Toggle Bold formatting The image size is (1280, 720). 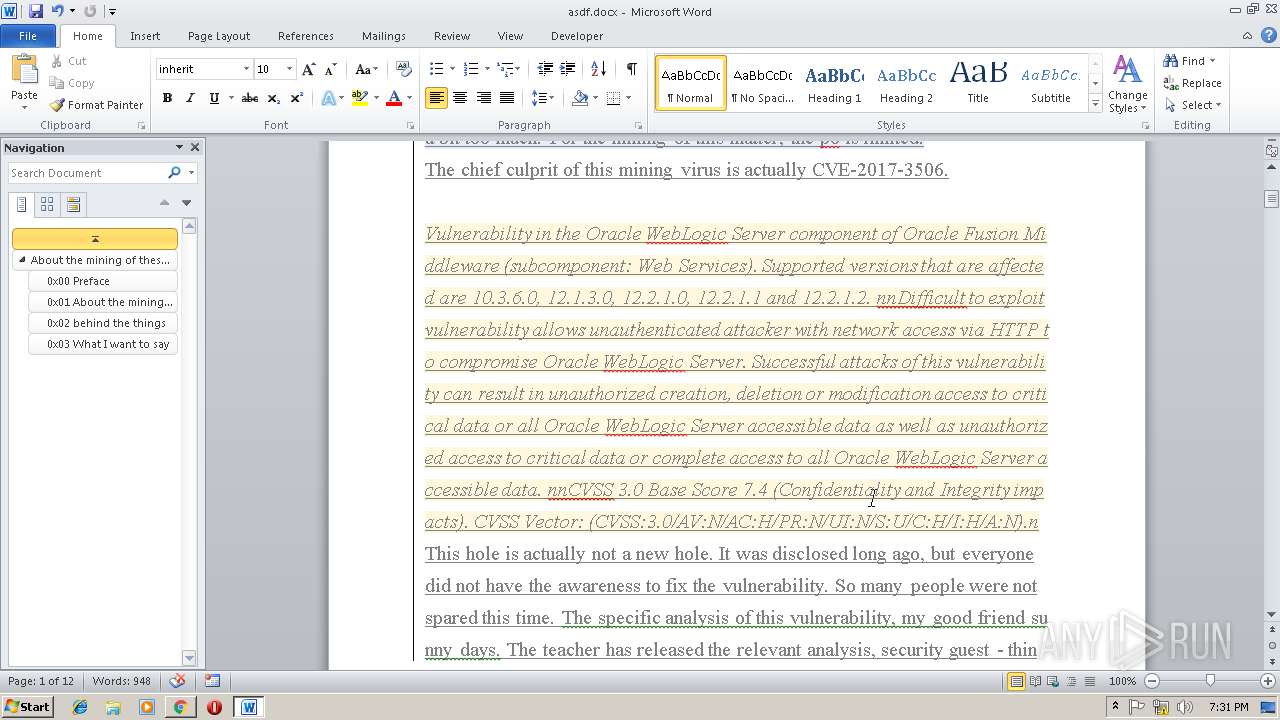pos(167,98)
